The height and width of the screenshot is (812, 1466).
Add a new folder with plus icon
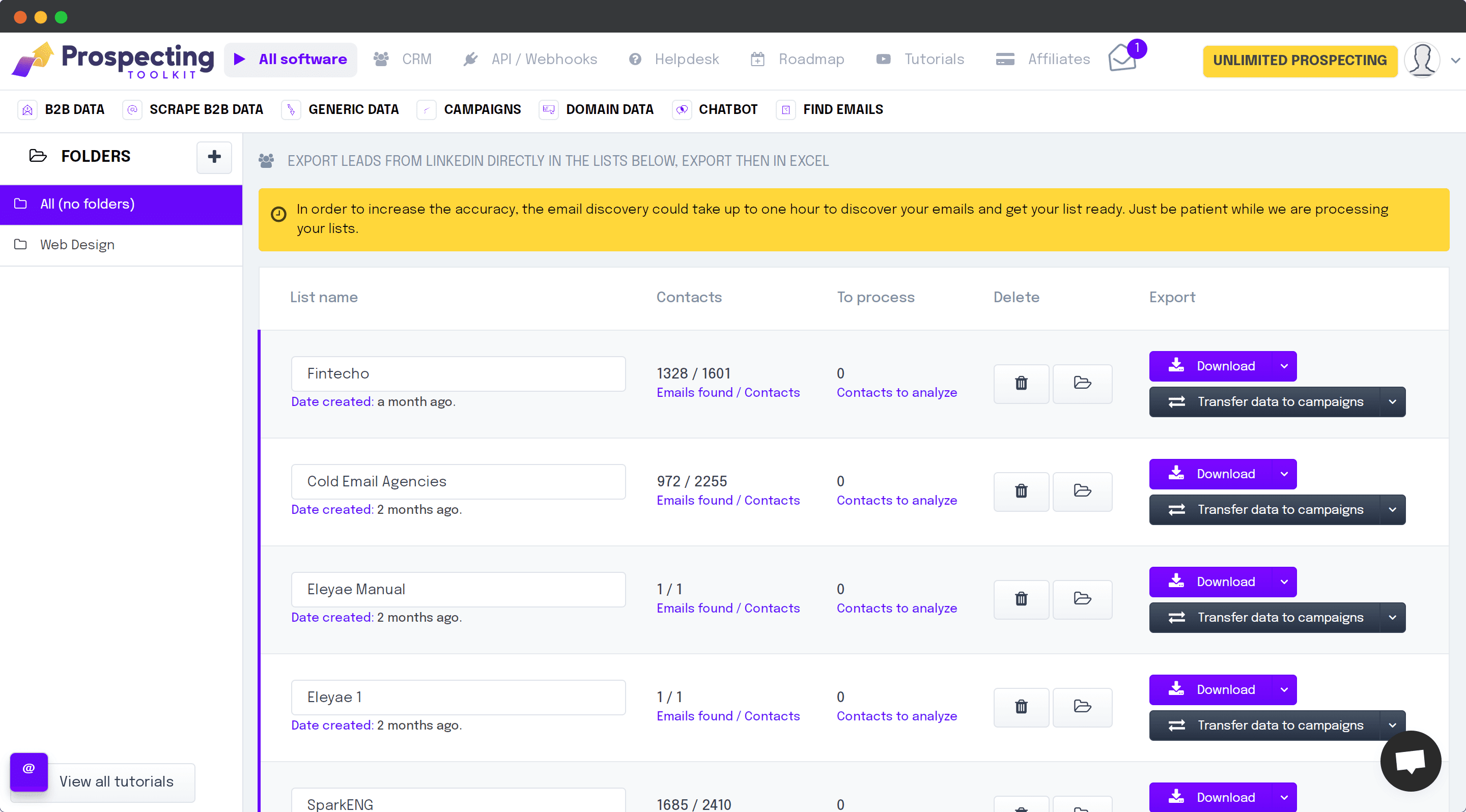(x=214, y=157)
